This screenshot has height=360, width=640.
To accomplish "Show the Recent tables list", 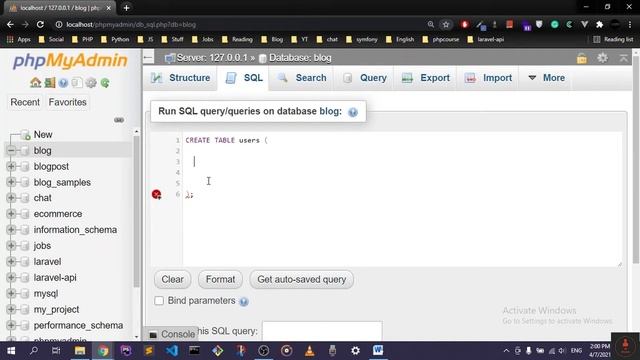I will coord(25,102).
